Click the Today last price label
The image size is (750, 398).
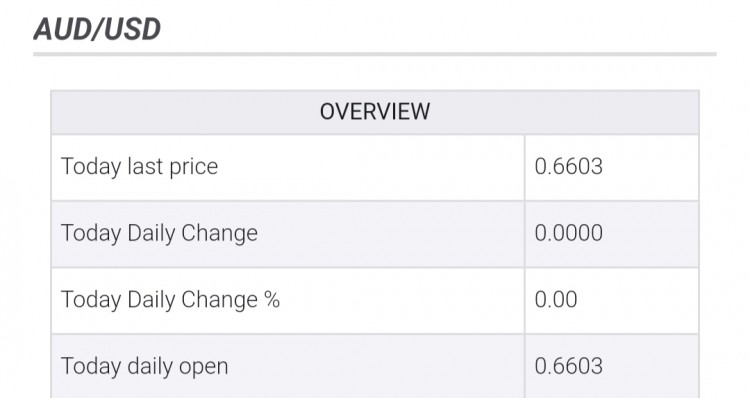(139, 167)
